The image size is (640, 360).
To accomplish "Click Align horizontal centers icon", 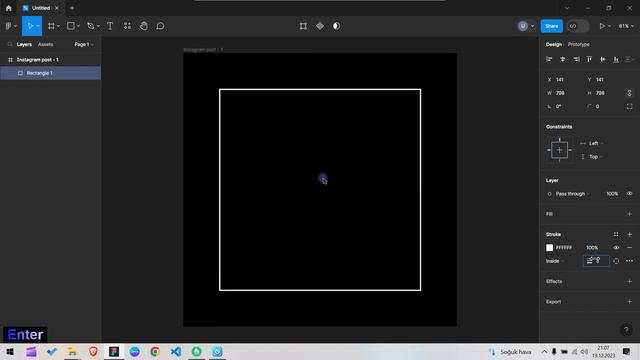I will click(562, 60).
